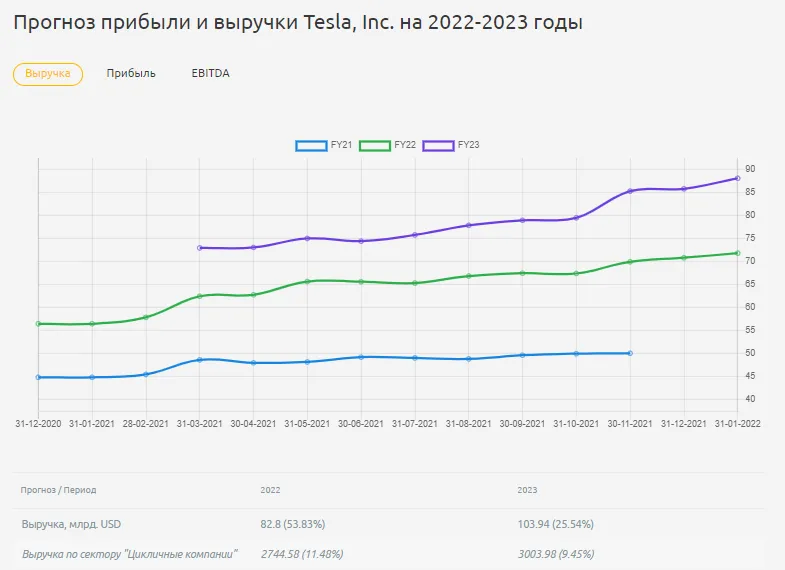Click the 103.94 (25.54%) cell
This screenshot has height=570, width=785.
tap(556, 524)
